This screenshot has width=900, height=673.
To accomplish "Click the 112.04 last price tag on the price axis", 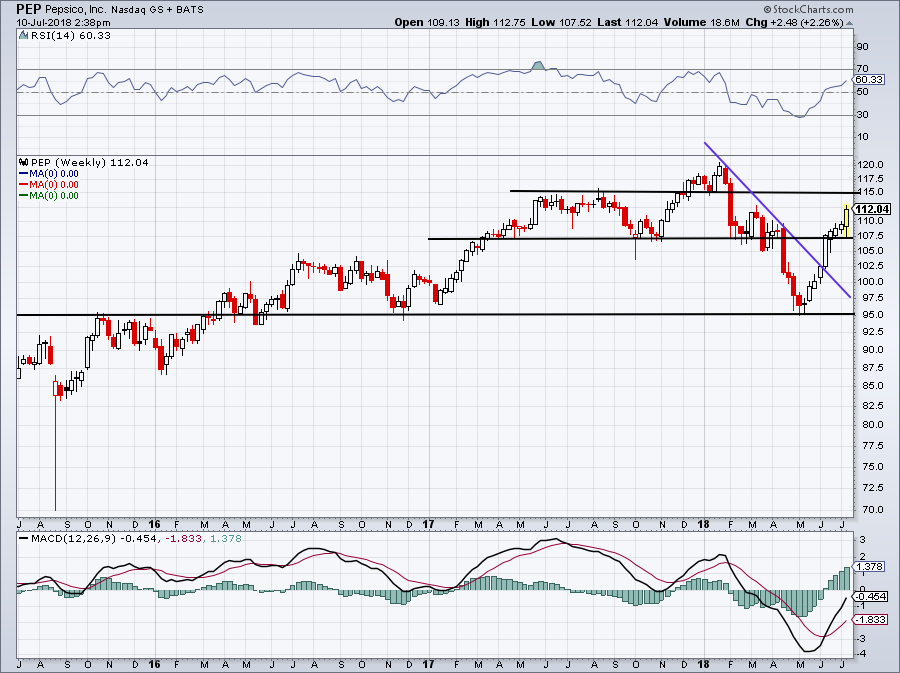I will point(872,209).
